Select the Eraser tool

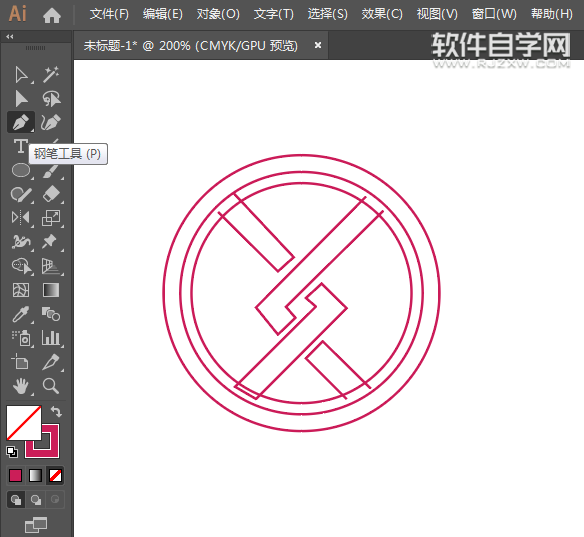click(x=51, y=194)
